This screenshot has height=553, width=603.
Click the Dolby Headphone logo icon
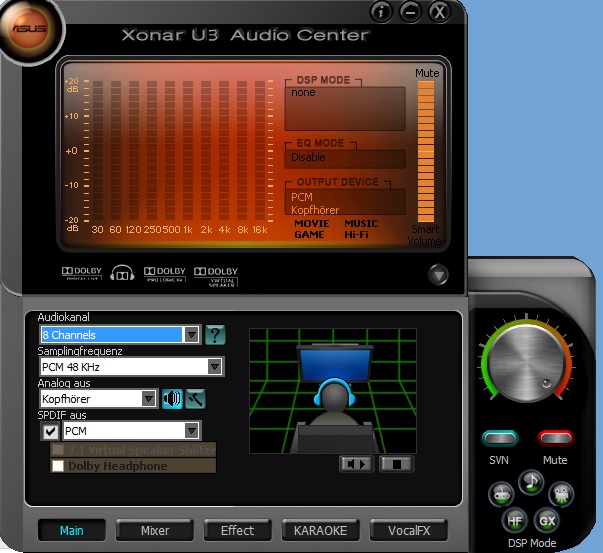[x=122, y=273]
